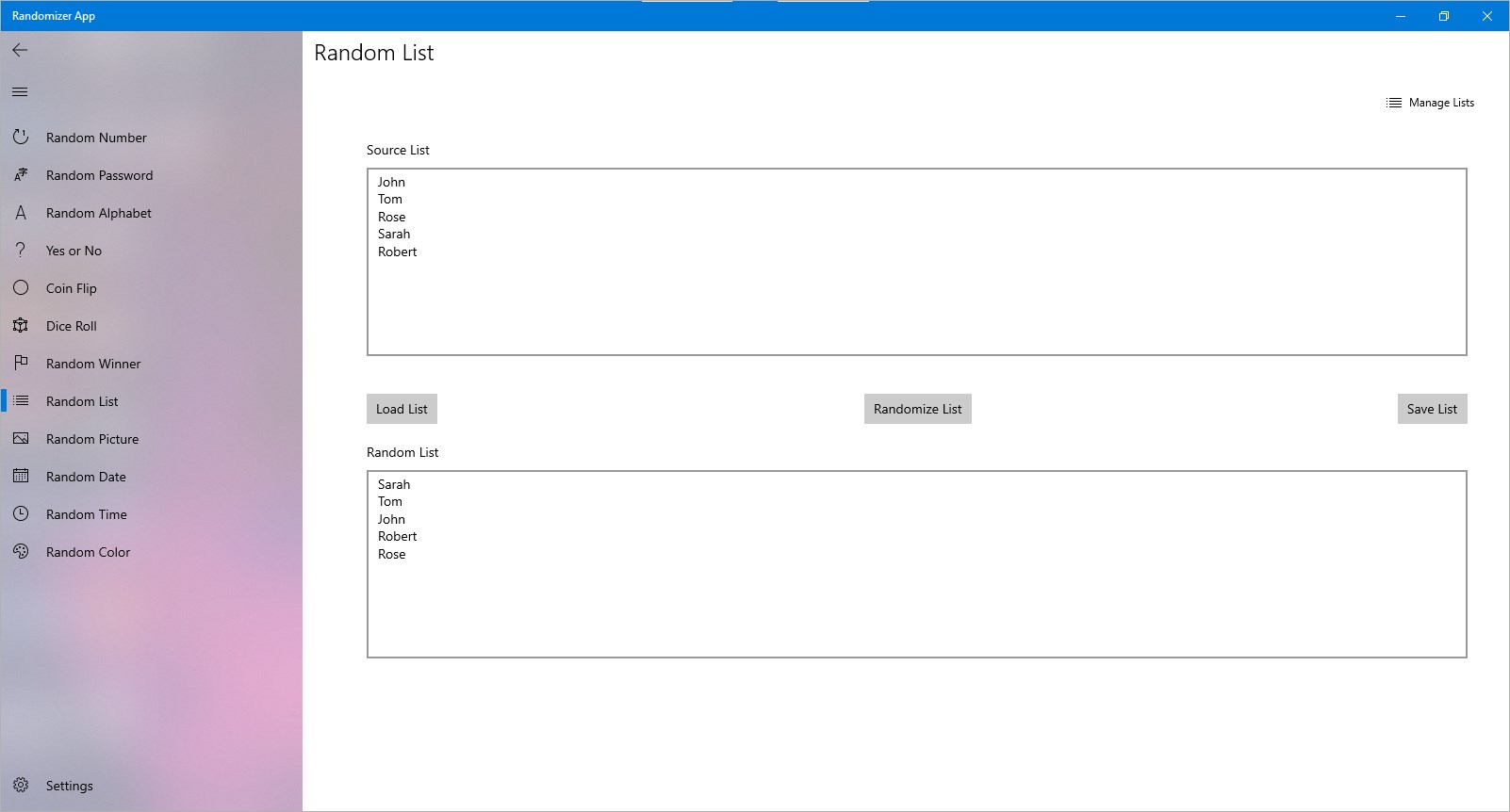Go to Random Date
1510x812 pixels.
pos(152,477)
